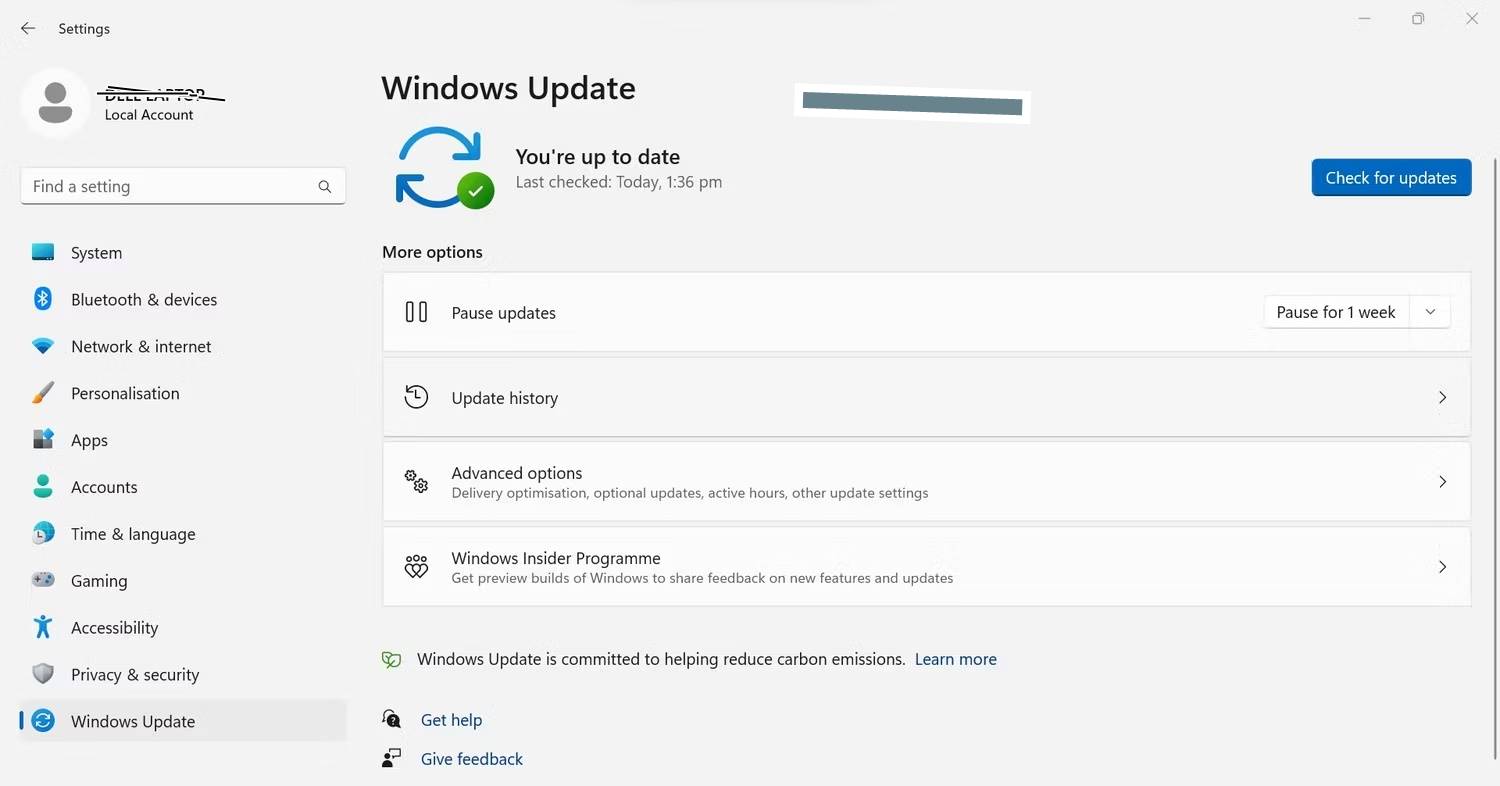Open Windows Insider Programme chevron
This screenshot has height=786, width=1500.
coord(1442,567)
